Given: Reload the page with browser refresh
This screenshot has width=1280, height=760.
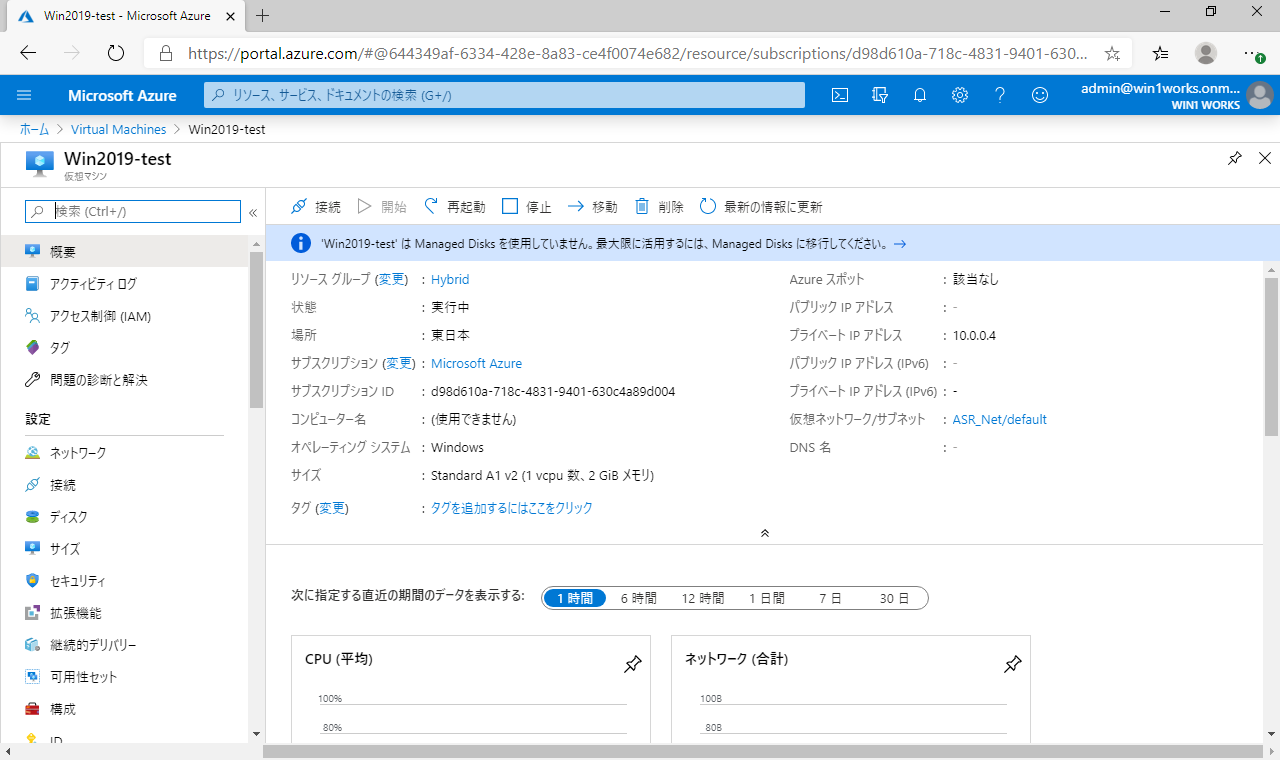Looking at the screenshot, I should coord(115,53).
